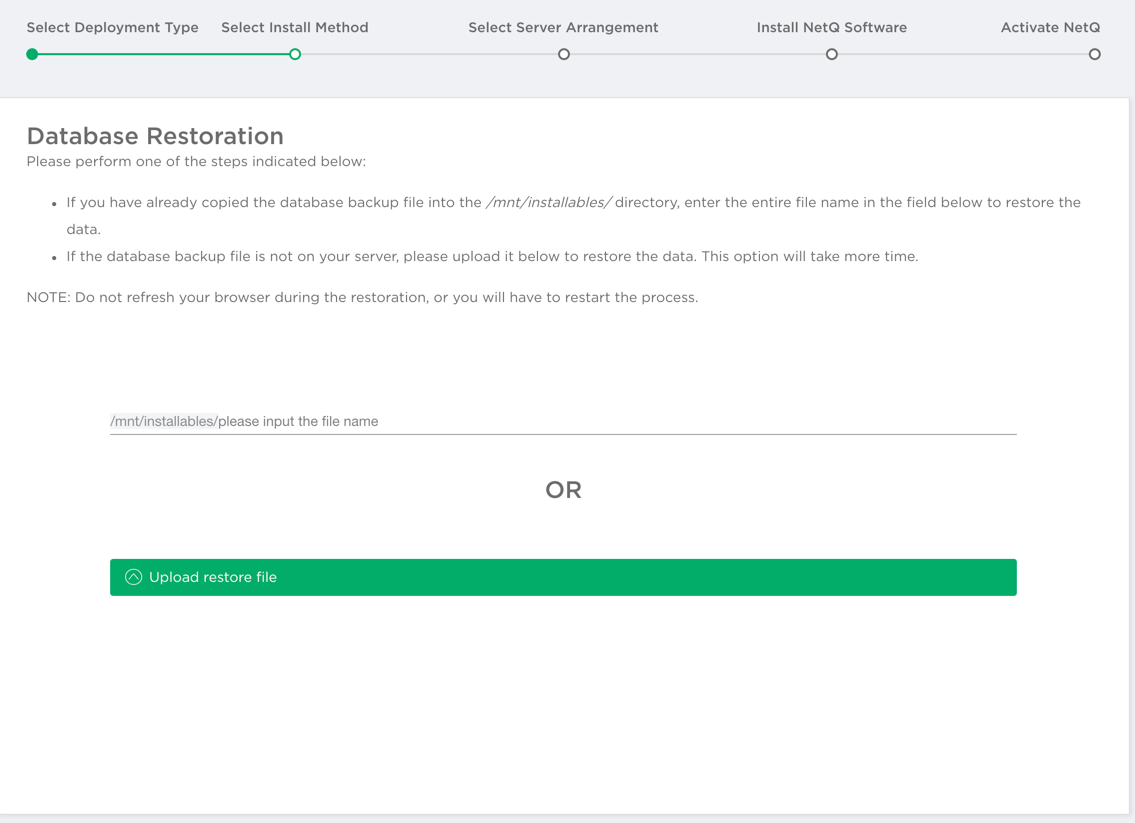Go to the Select Deployment Type step label
This screenshot has width=1135, height=823.
[x=112, y=28]
